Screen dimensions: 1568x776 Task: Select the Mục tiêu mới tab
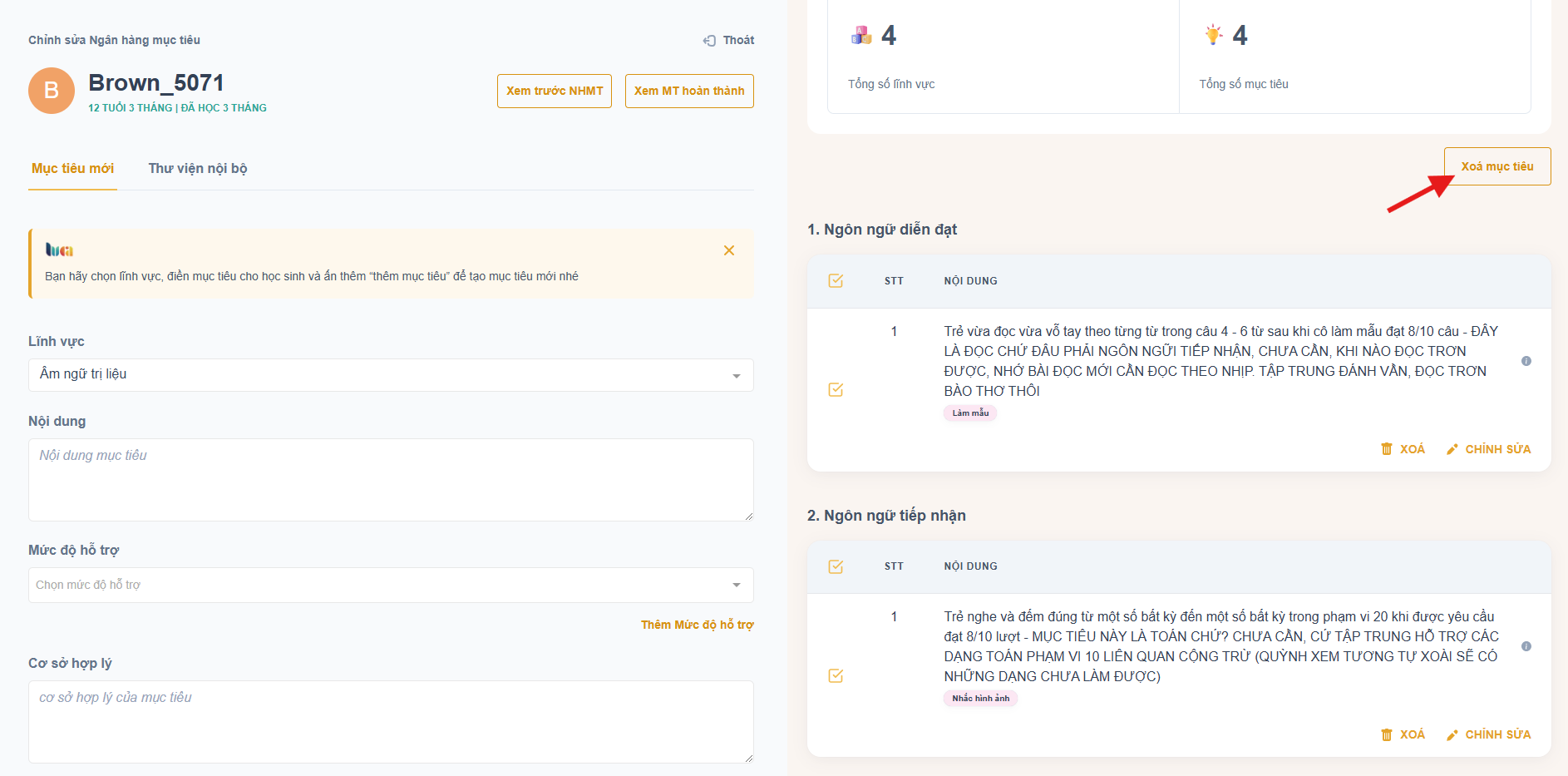tap(72, 169)
